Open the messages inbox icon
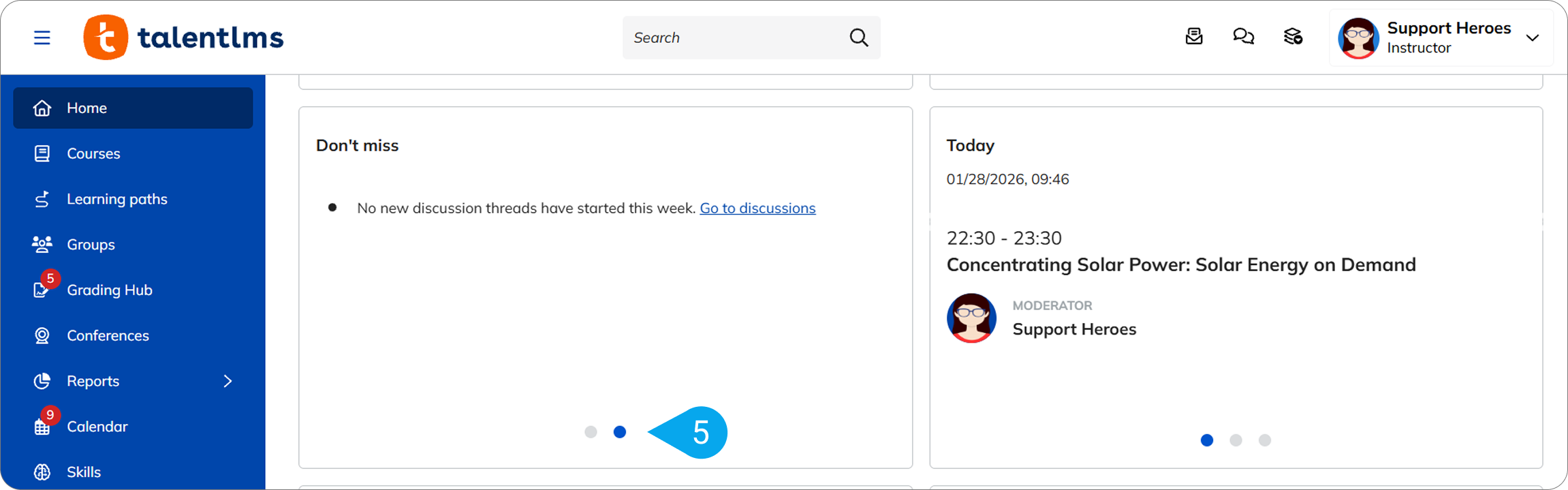Image resolution: width=1568 pixels, height=490 pixels. point(1194,36)
